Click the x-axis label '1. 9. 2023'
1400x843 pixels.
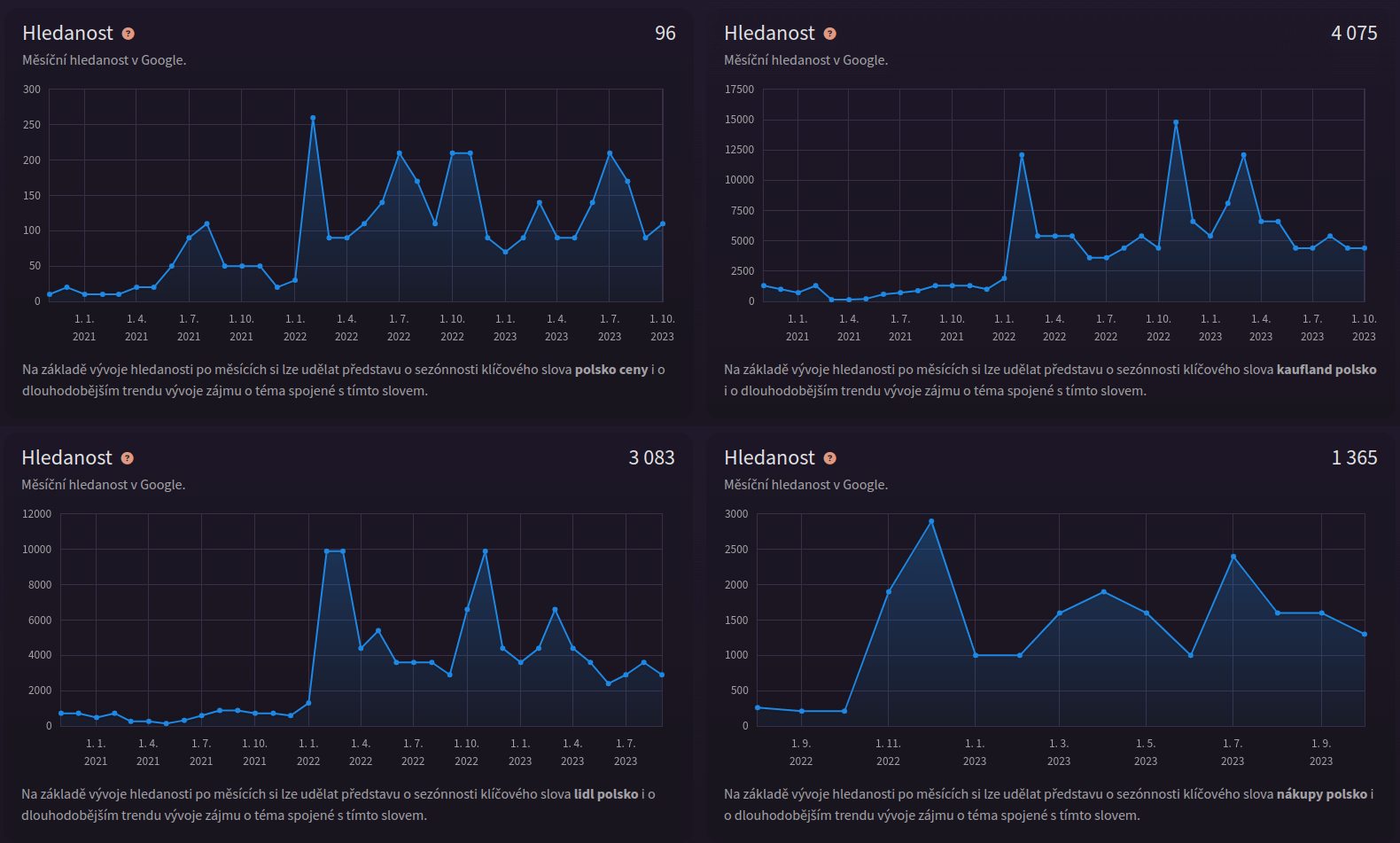[x=1321, y=753]
